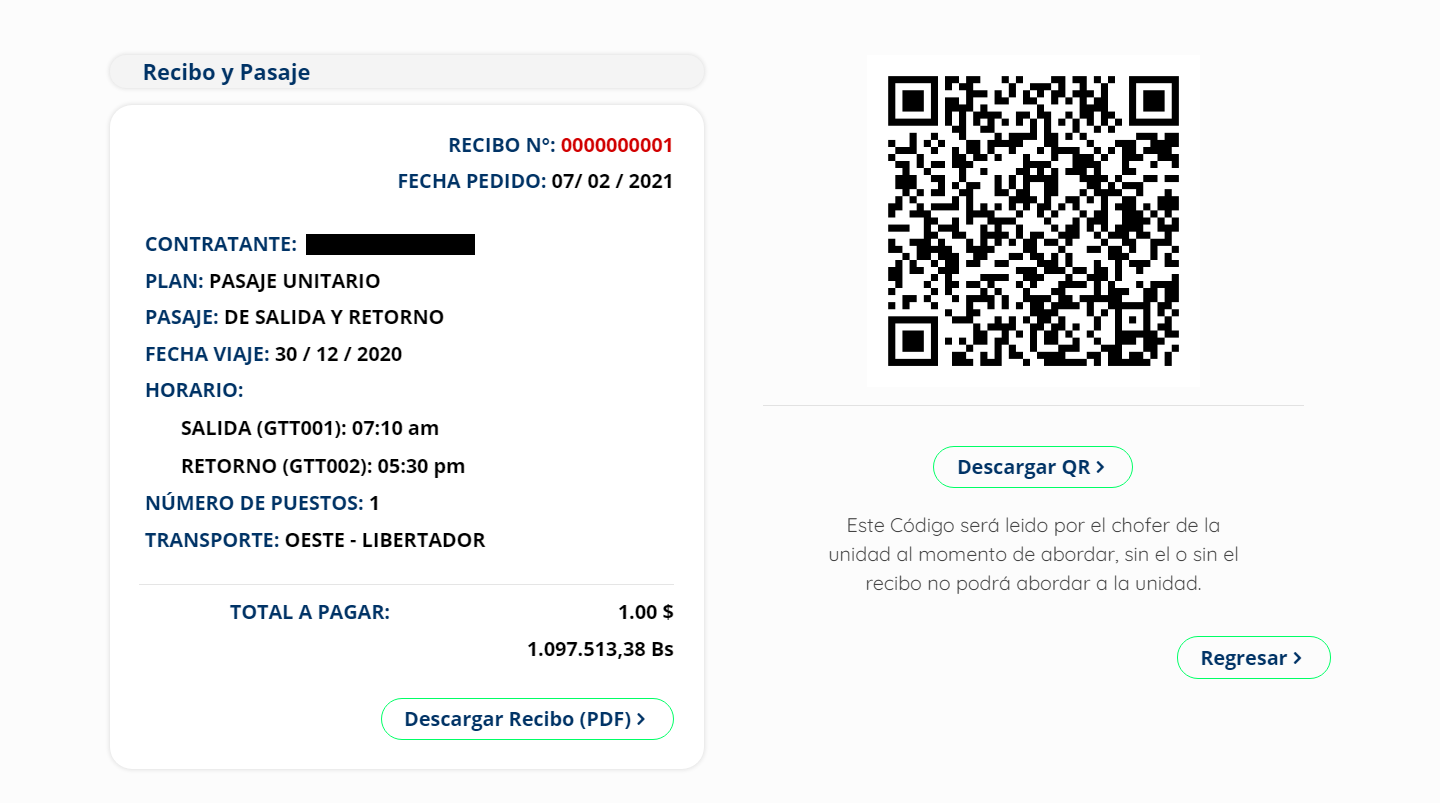Click the red receipt number 0000000001

(616, 145)
